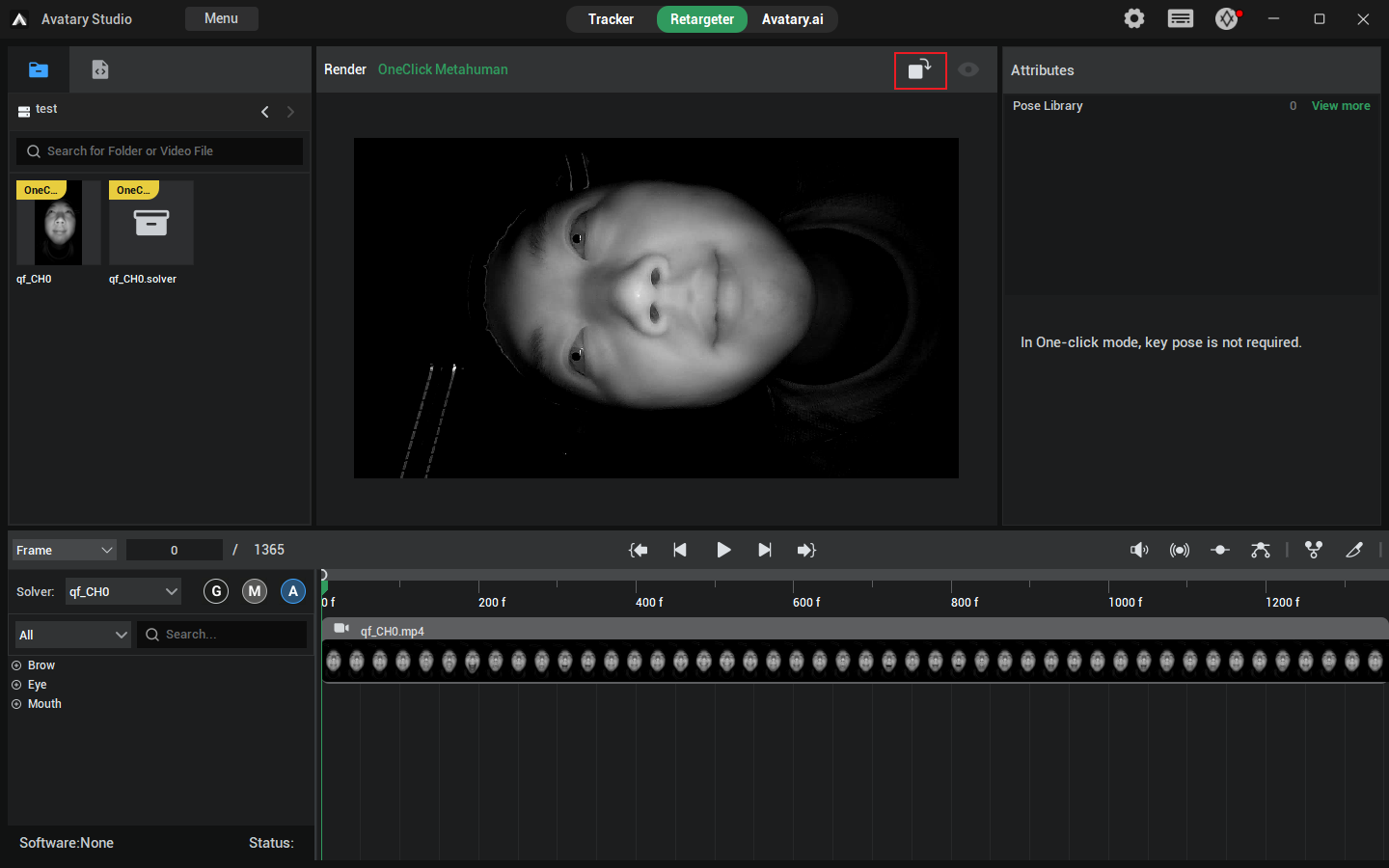Click the Software:None status text

tap(67, 843)
